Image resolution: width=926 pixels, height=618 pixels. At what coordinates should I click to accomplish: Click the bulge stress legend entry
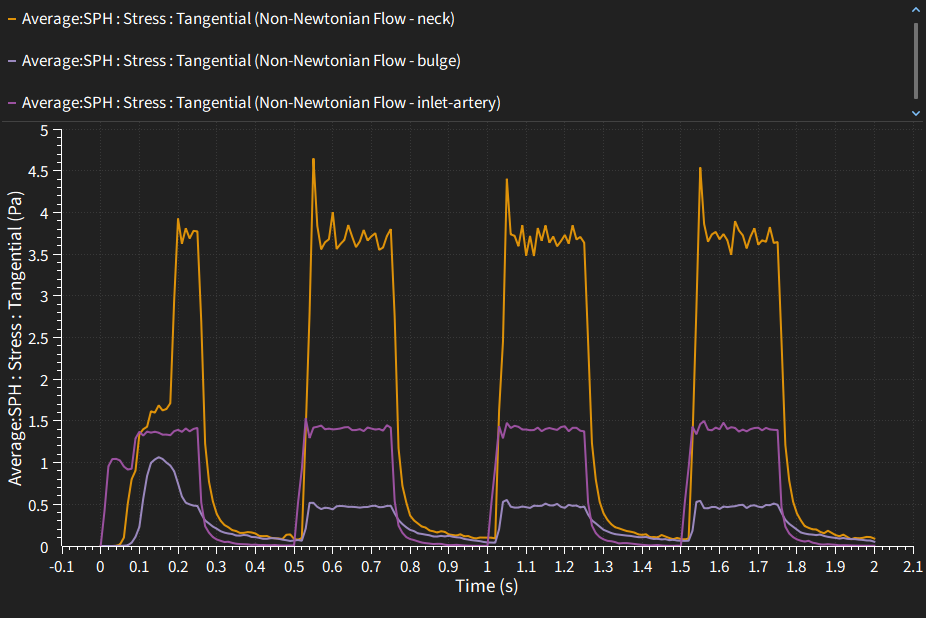(234, 61)
